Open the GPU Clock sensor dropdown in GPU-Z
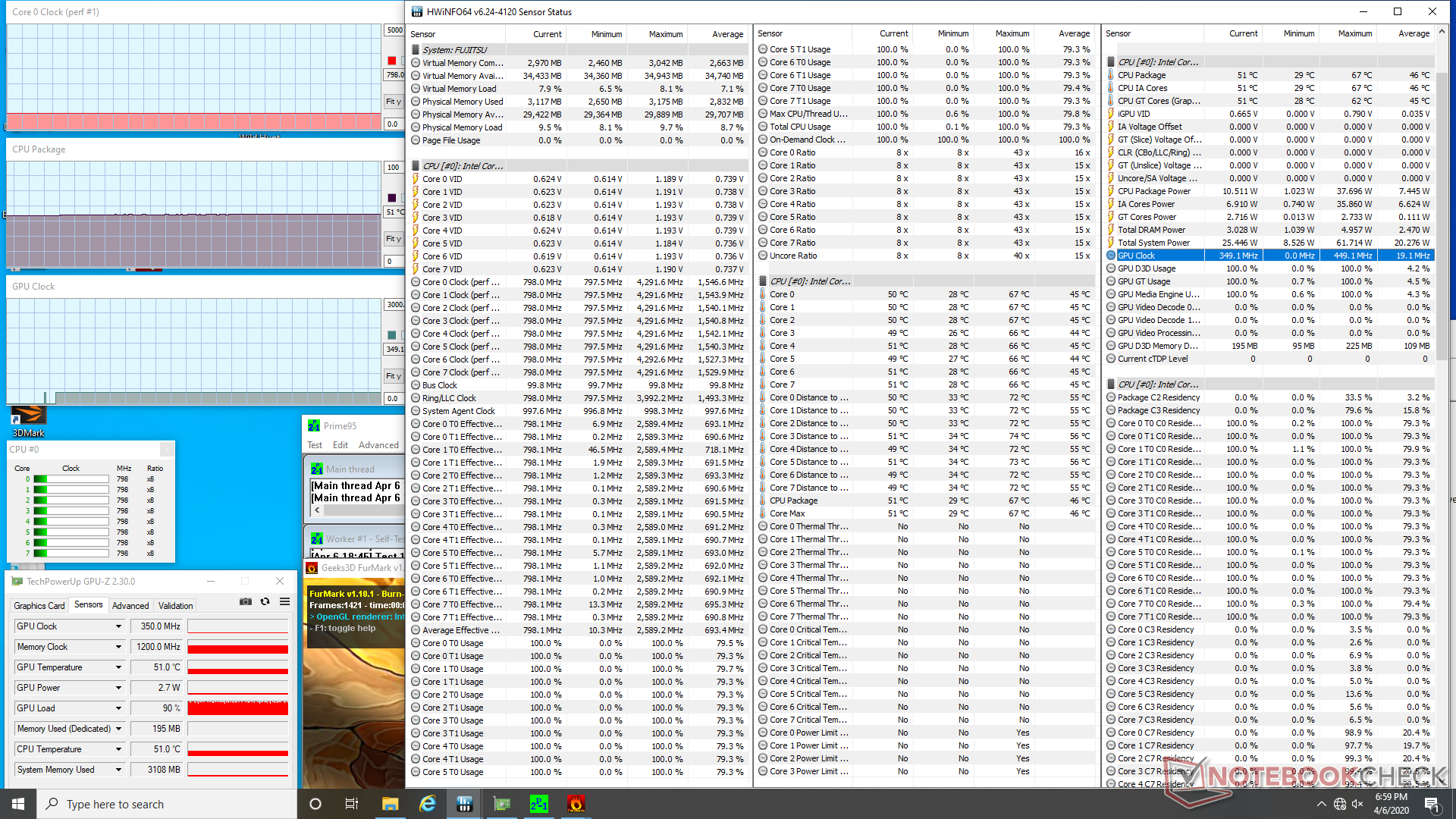This screenshot has height=819, width=1456. 118,626
